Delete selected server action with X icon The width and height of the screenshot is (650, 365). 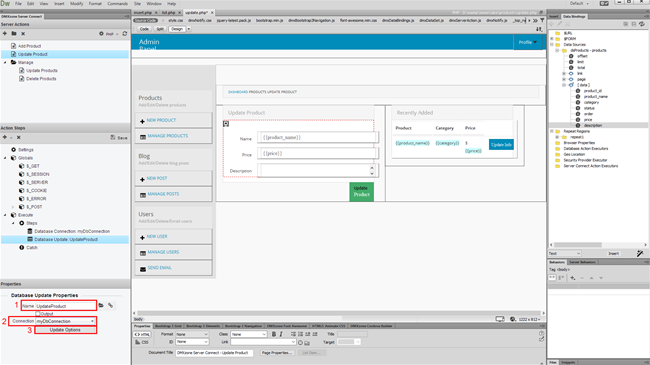coord(23,34)
